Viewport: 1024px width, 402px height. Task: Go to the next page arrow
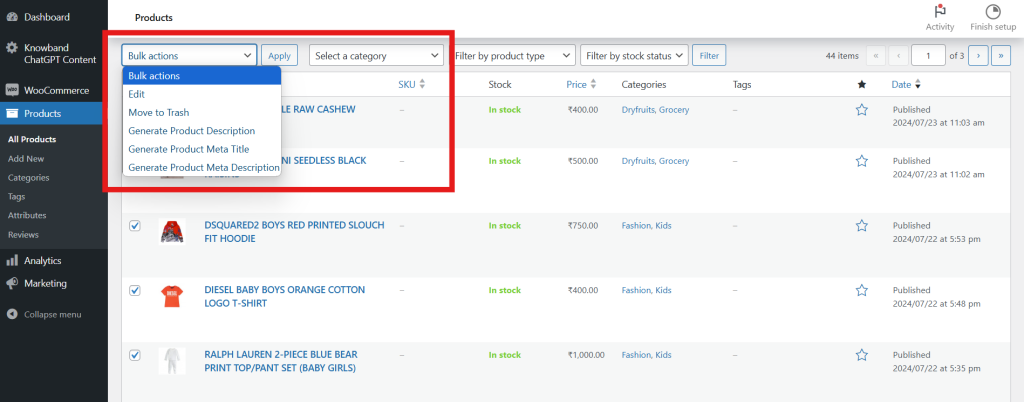point(978,55)
